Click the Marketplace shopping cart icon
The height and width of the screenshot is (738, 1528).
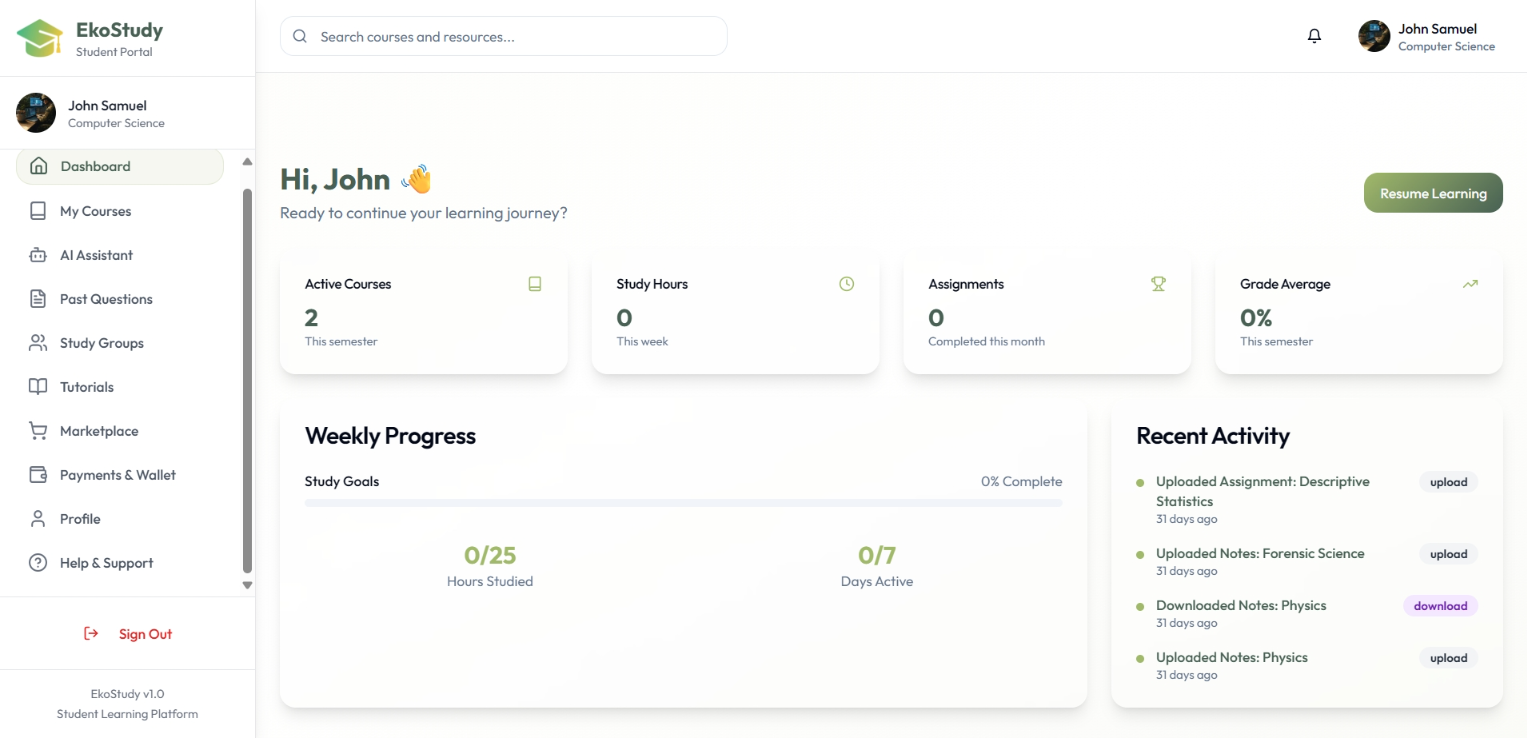point(38,431)
